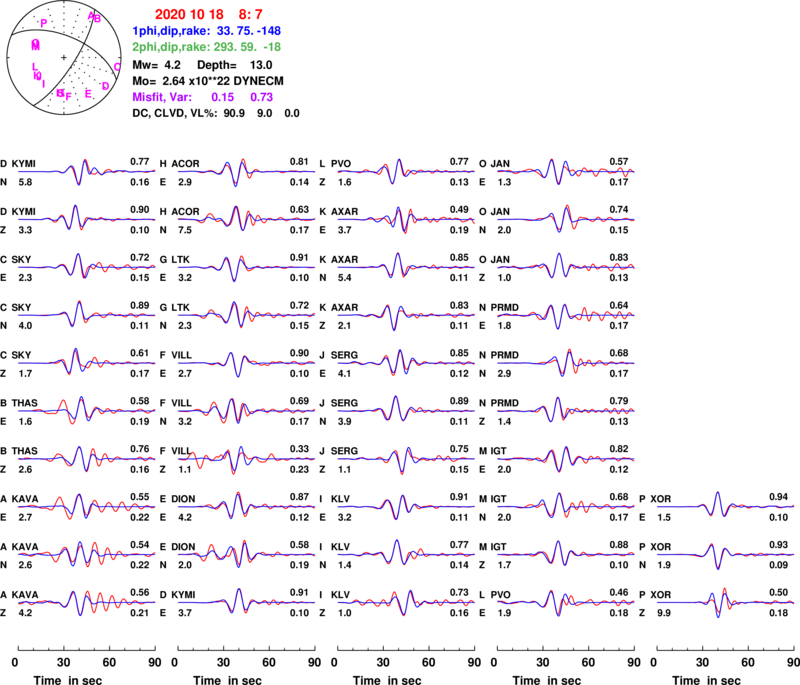
Task: Click the JAN N correlation value 0.74
Action: click(618, 210)
